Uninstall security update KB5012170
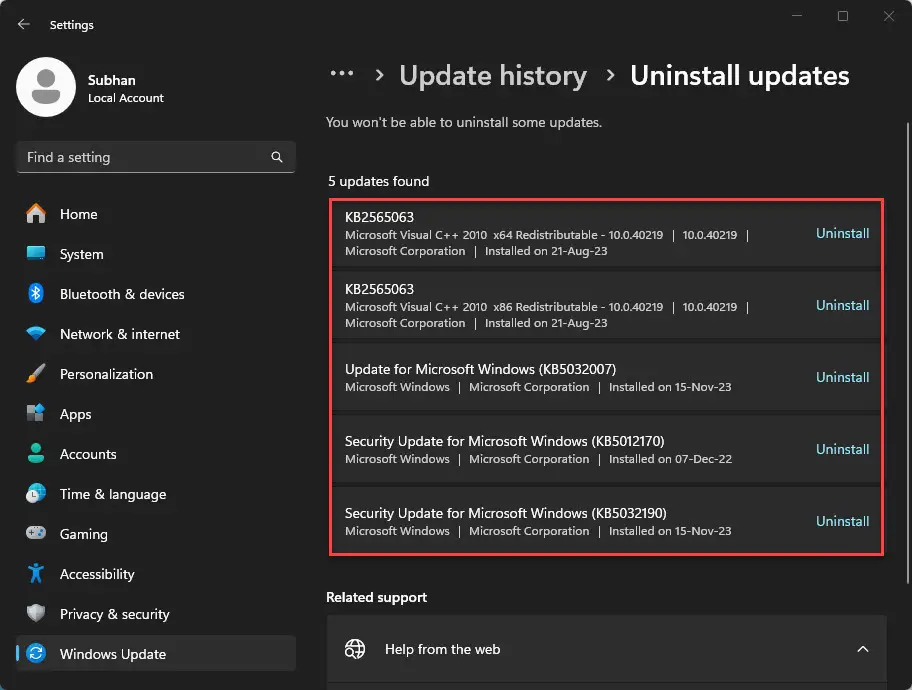This screenshot has width=912, height=690. [842, 449]
